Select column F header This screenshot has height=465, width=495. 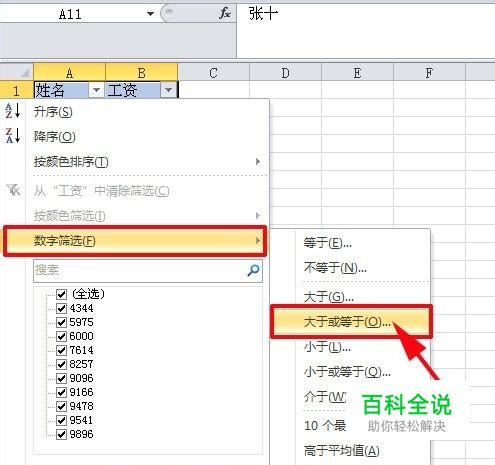click(429, 72)
